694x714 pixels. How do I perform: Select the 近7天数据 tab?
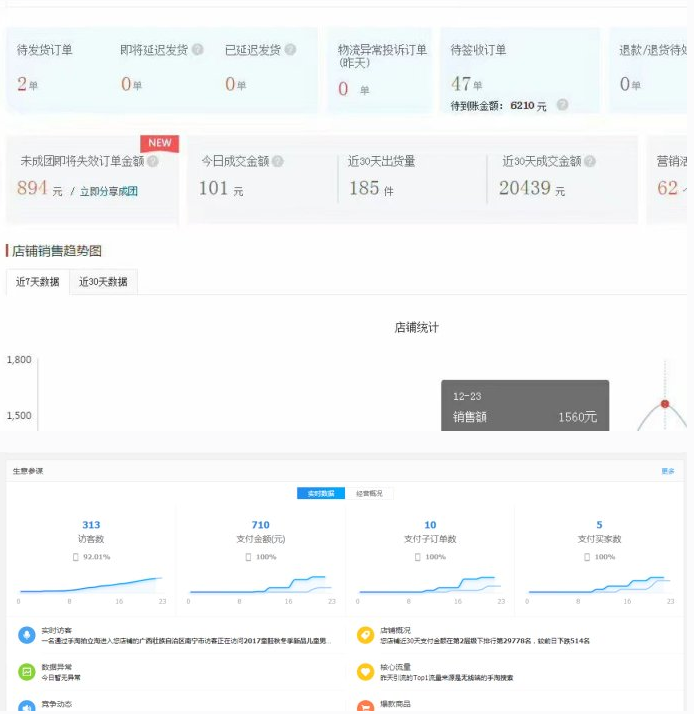click(x=37, y=282)
